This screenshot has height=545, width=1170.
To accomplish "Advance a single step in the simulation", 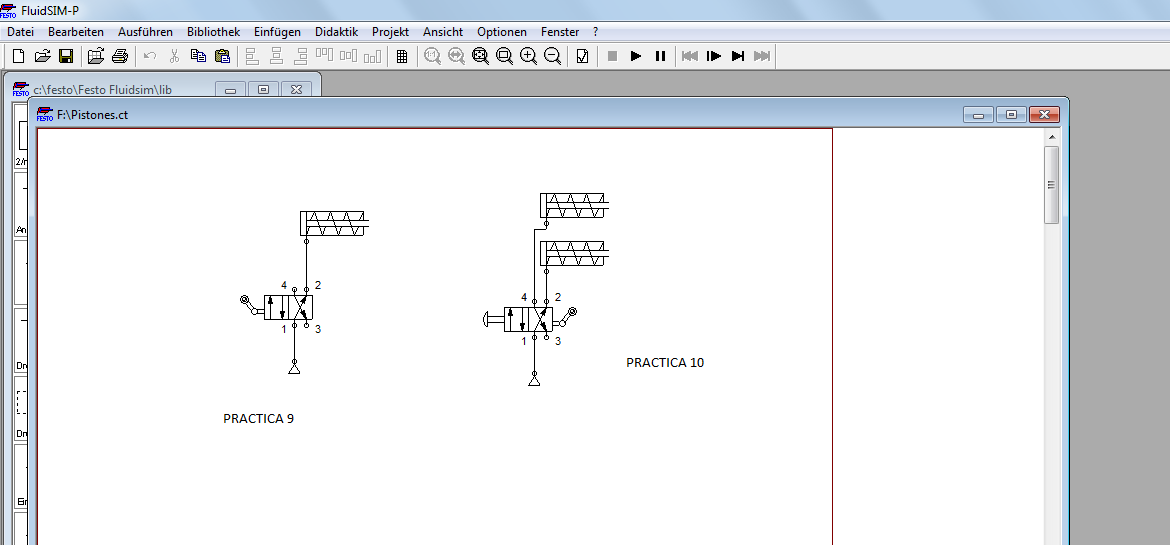I will [713, 56].
